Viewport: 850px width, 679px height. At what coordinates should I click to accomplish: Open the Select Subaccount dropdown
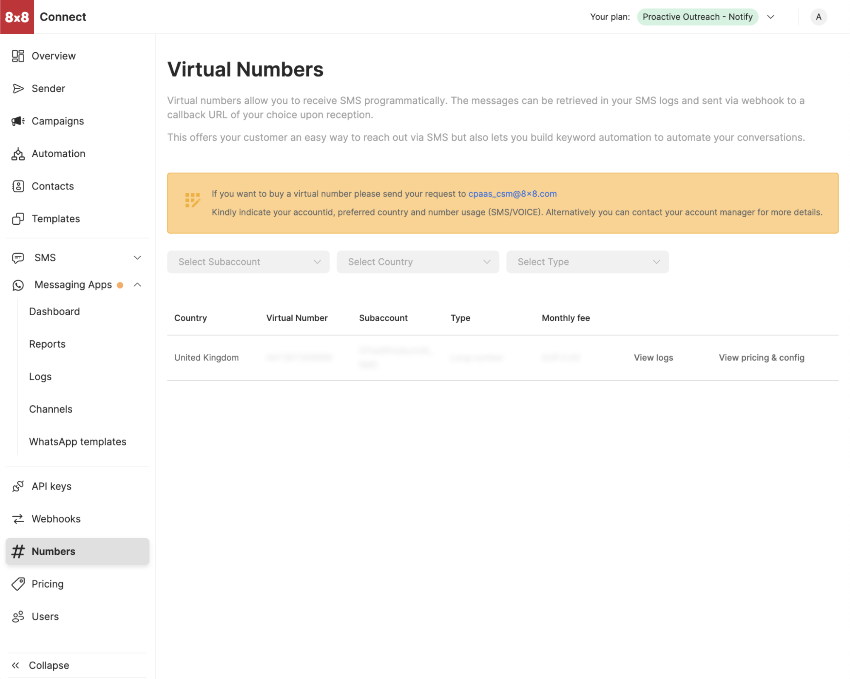[x=248, y=262]
